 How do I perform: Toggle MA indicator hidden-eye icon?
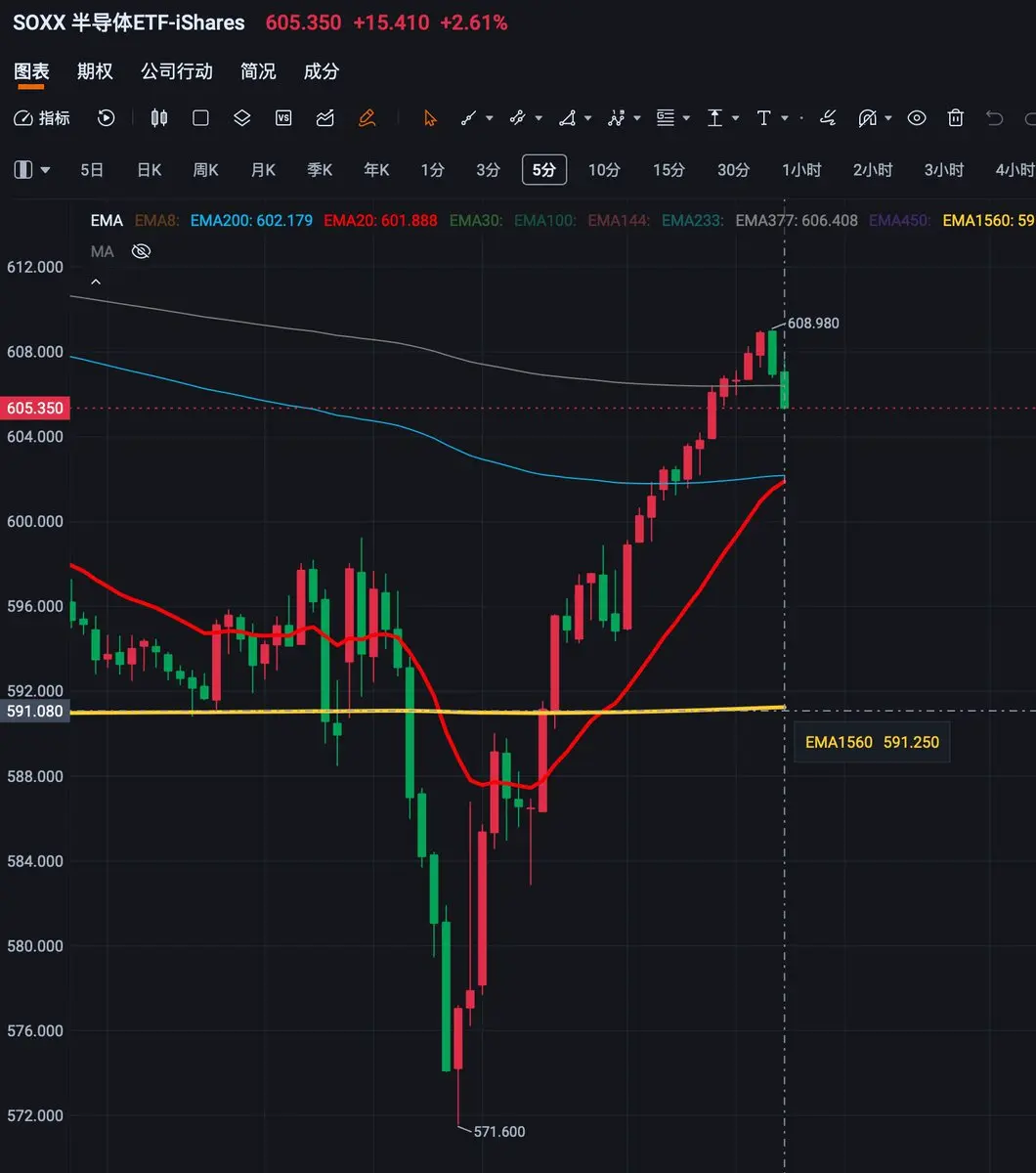141,252
